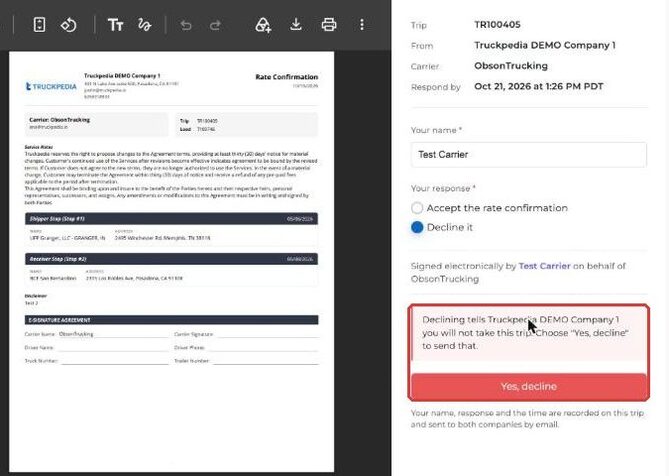Click the 'Rate Confirmation' document title
669x476 pixels.
[x=287, y=77]
